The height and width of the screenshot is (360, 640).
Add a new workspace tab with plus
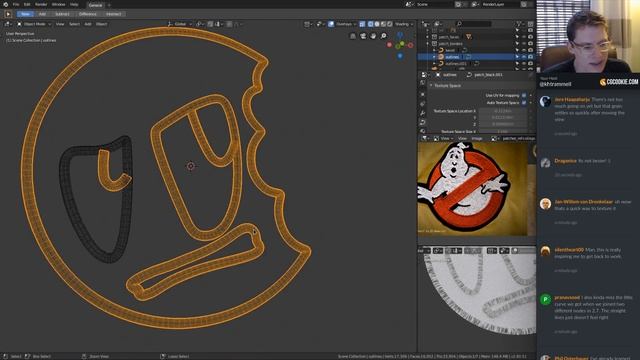coord(109,5)
